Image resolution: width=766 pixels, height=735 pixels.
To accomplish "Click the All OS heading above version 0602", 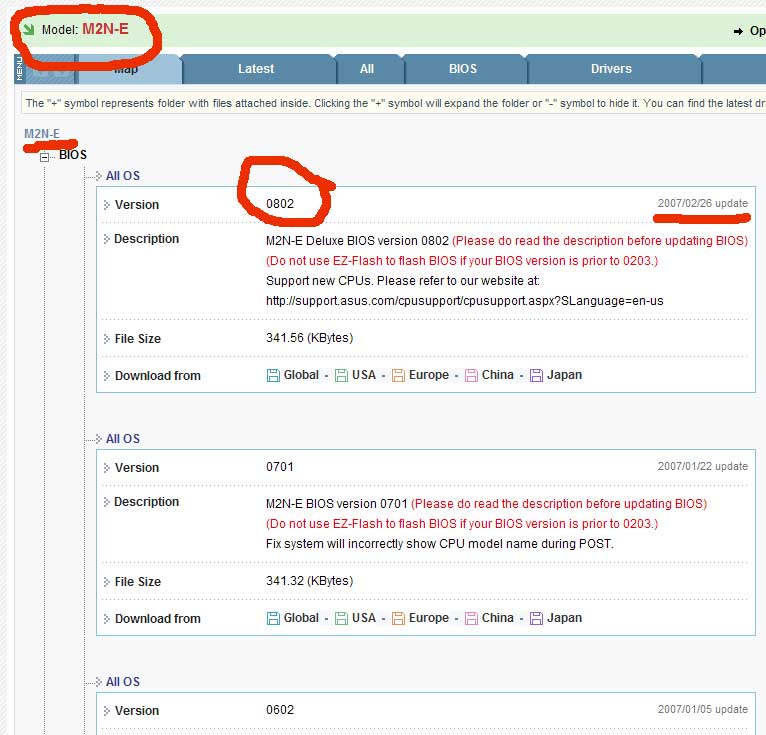I will click(x=123, y=682).
